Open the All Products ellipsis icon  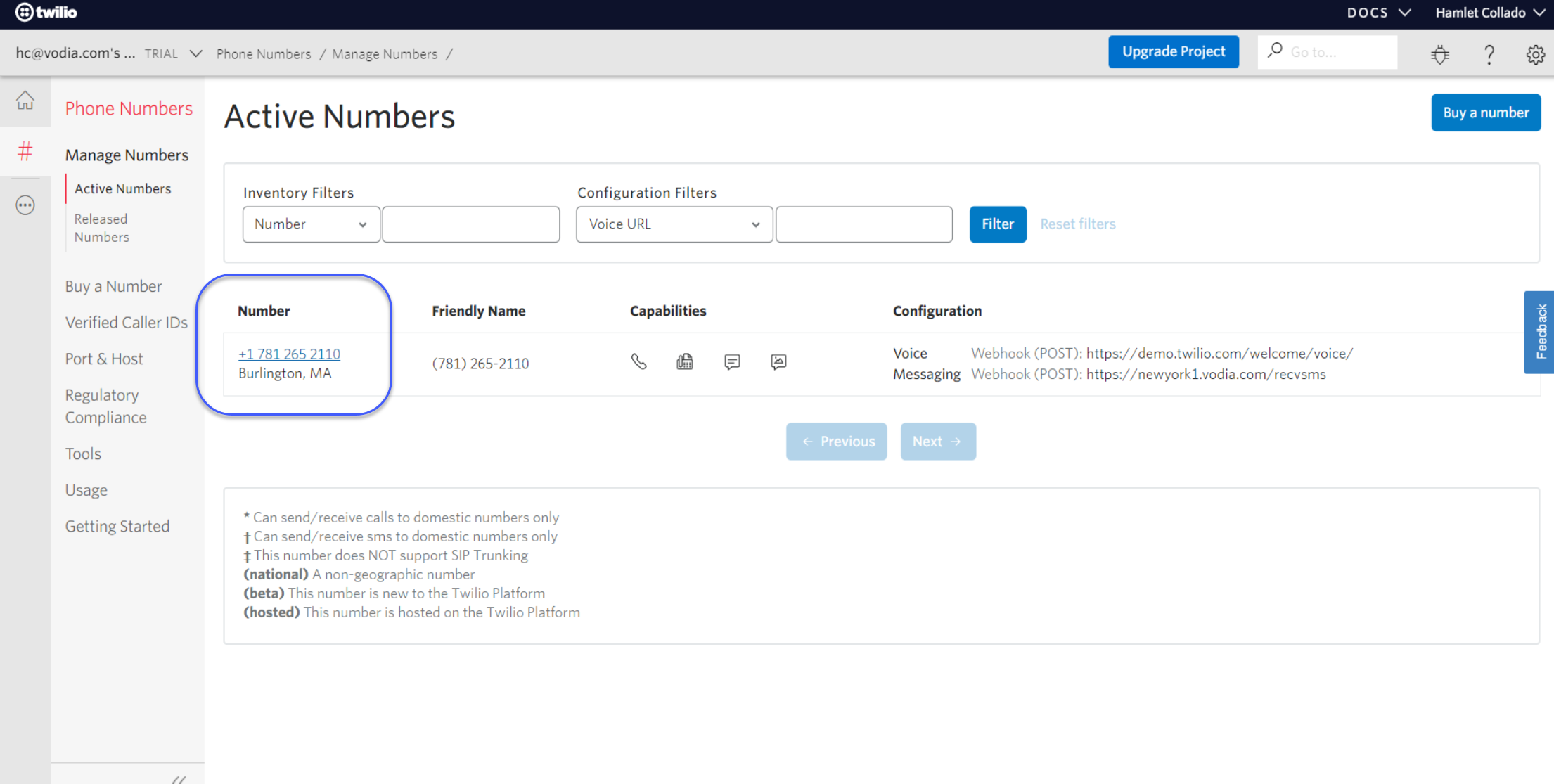25,205
